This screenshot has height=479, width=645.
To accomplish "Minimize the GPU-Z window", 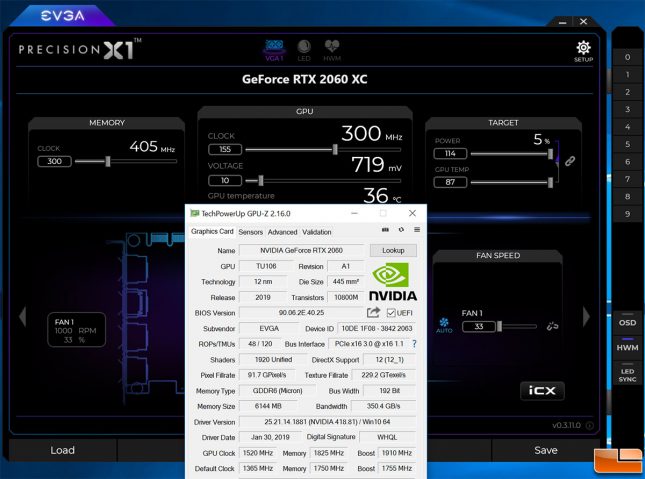I will (354, 213).
